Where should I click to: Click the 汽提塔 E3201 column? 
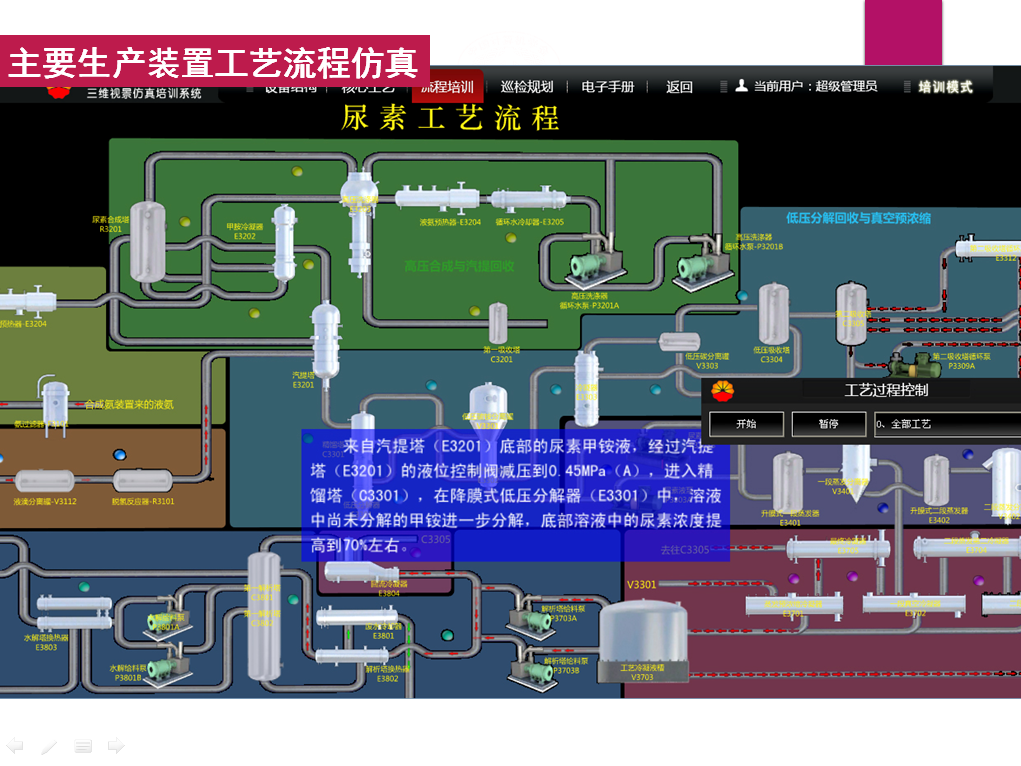coord(326,339)
